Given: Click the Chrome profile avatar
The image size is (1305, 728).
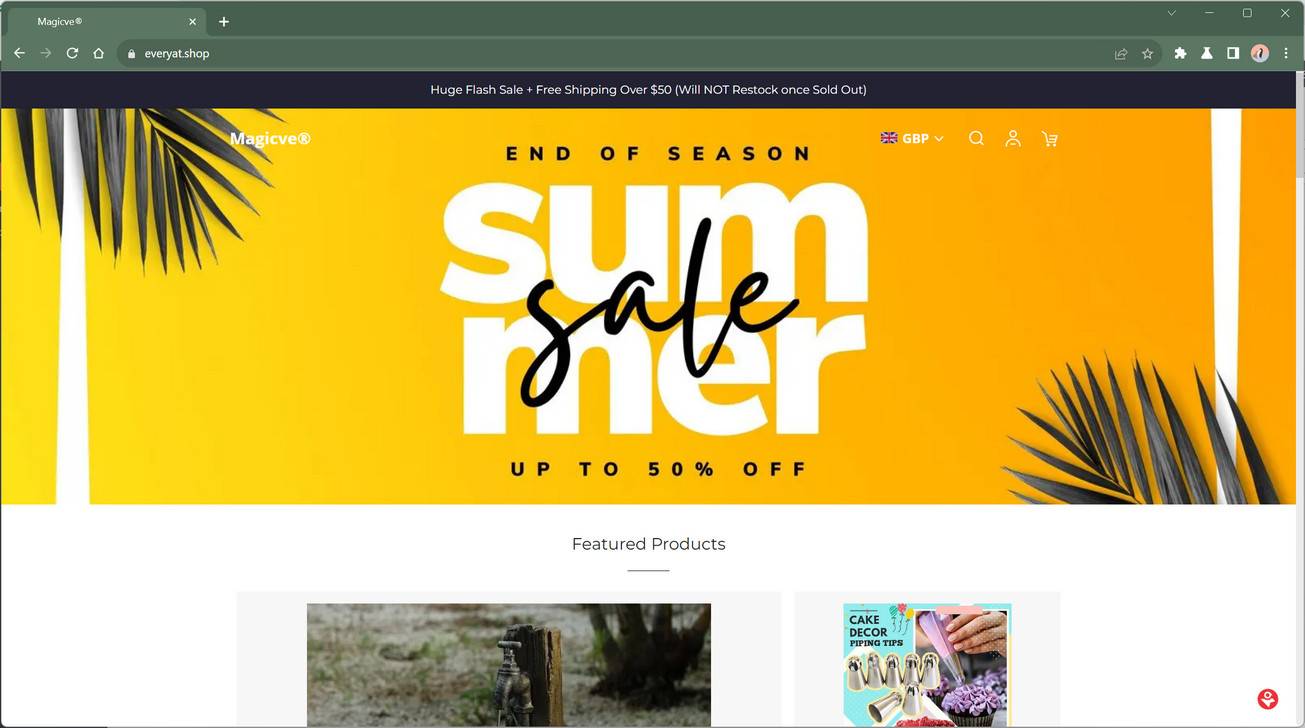Looking at the screenshot, I should (x=1260, y=53).
